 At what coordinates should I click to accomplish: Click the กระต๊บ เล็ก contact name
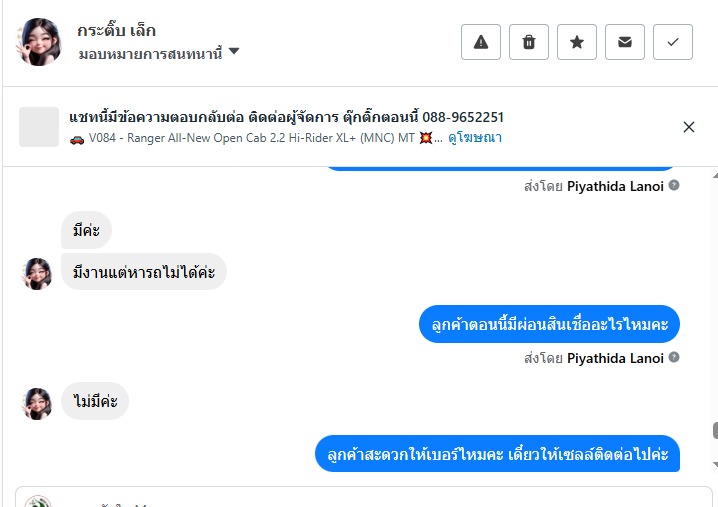(x=117, y=30)
